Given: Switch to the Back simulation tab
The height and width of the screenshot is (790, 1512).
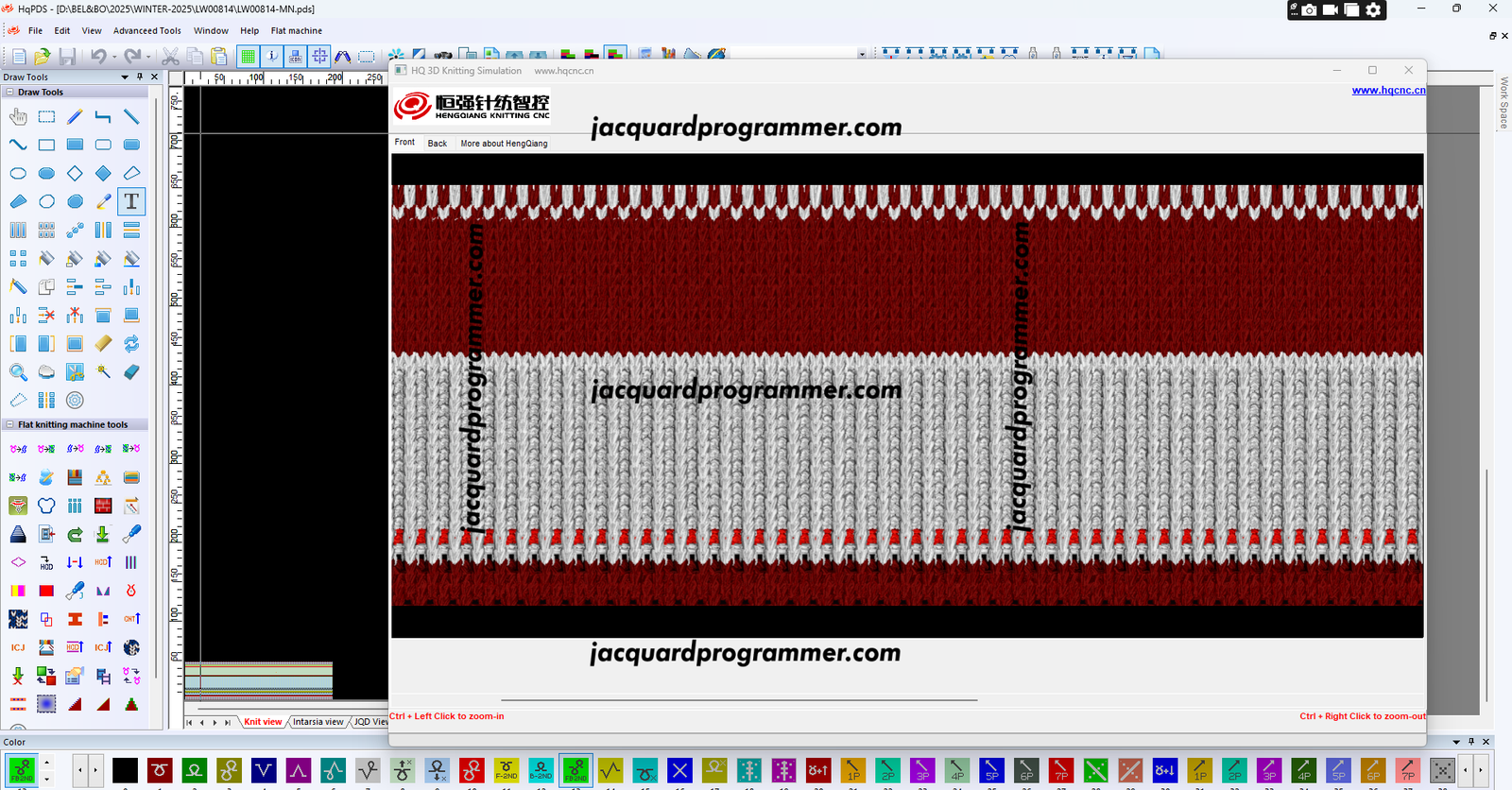Looking at the screenshot, I should point(437,144).
